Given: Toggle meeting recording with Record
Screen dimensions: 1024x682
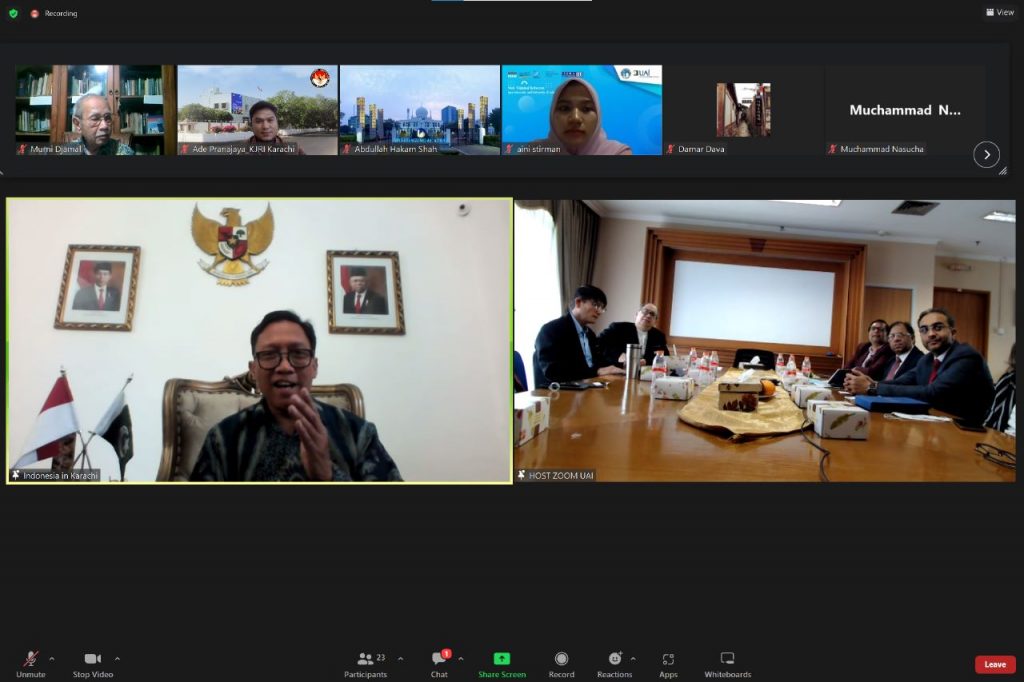Looking at the screenshot, I should (x=561, y=660).
